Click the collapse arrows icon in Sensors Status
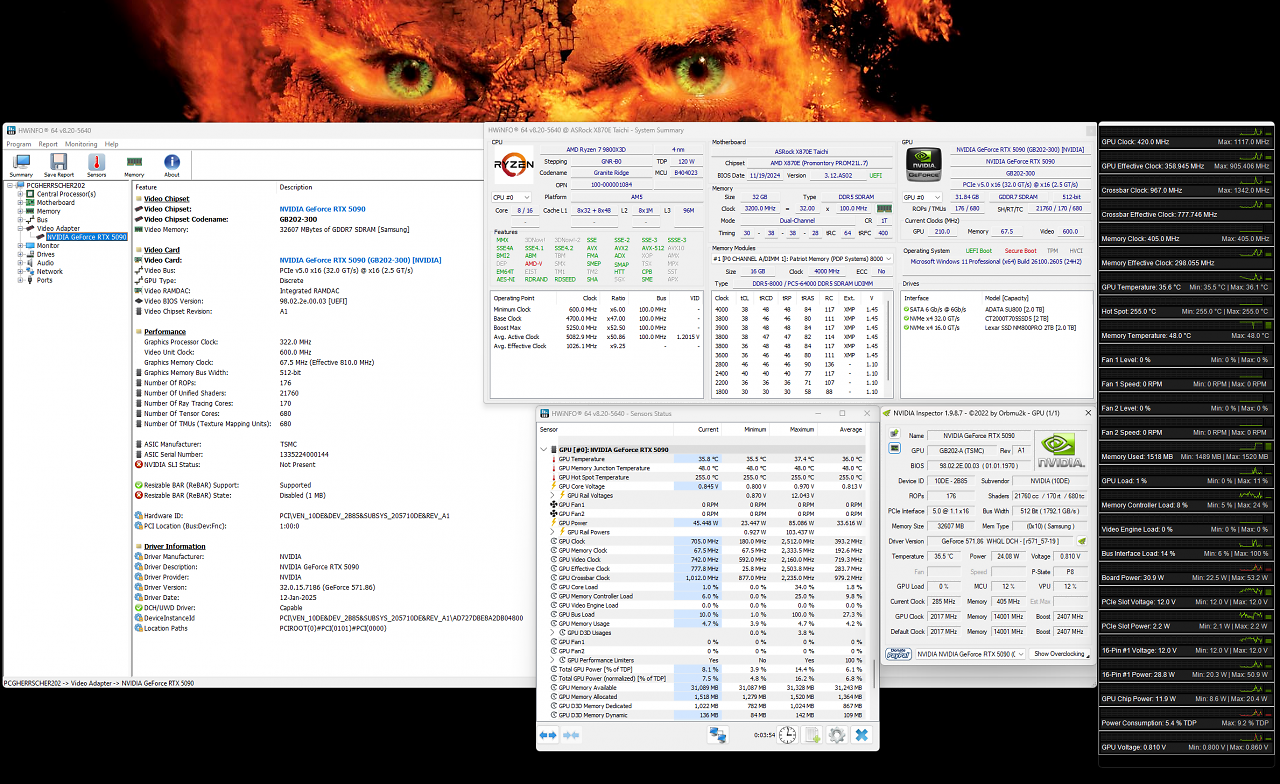This screenshot has width=1280, height=784. tap(571, 735)
